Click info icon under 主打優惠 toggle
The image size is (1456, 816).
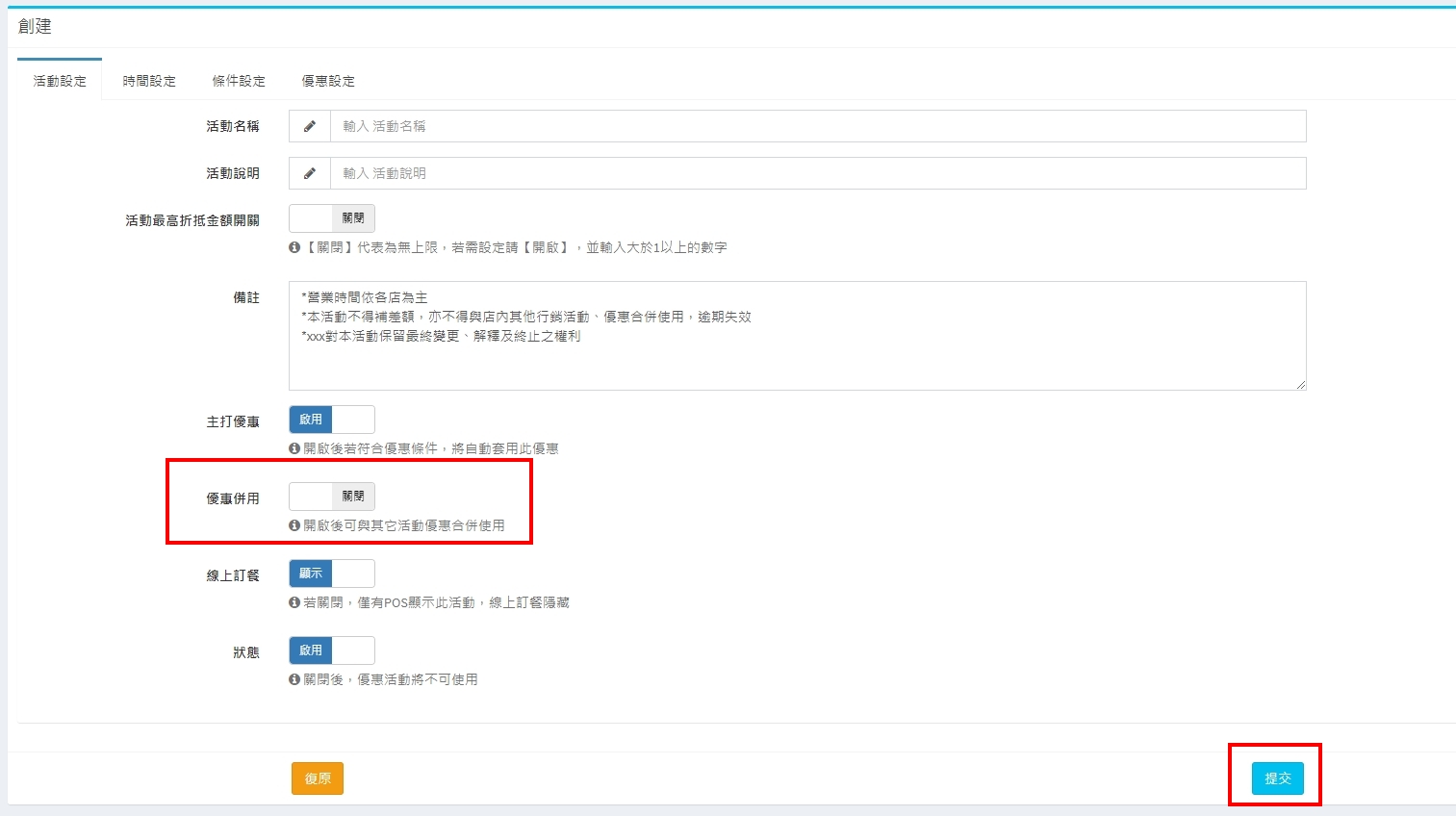pyautogui.click(x=294, y=448)
